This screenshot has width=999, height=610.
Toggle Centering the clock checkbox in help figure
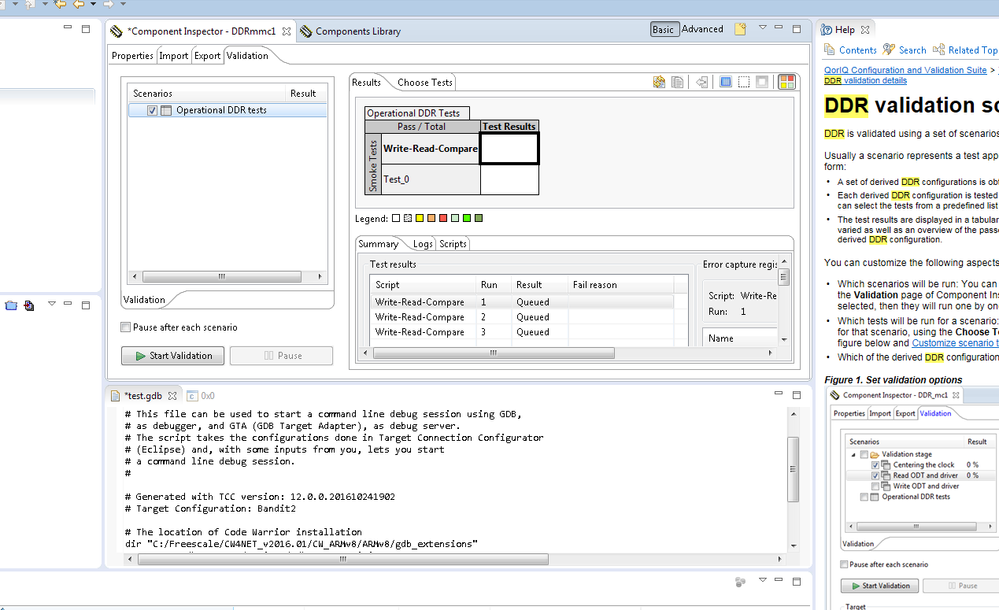[875, 465]
